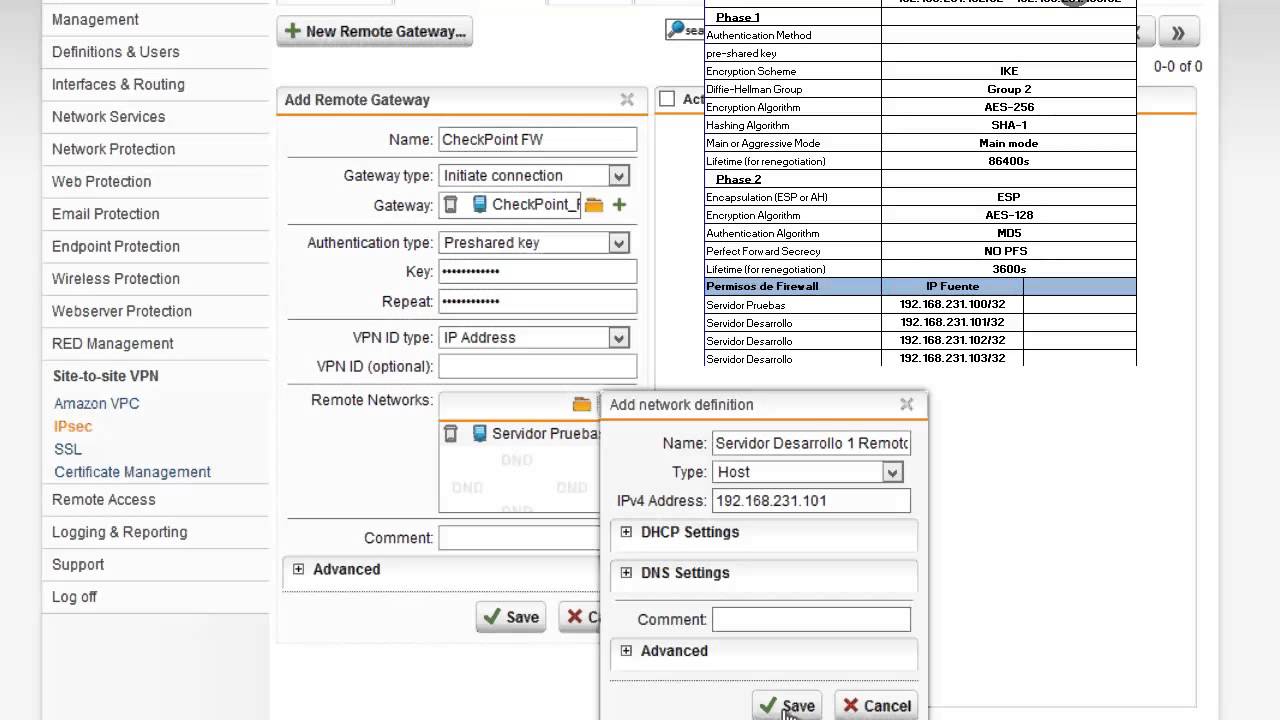The height and width of the screenshot is (720, 1280).
Task: Open the network definition Type dropdown
Action: [x=892, y=472]
